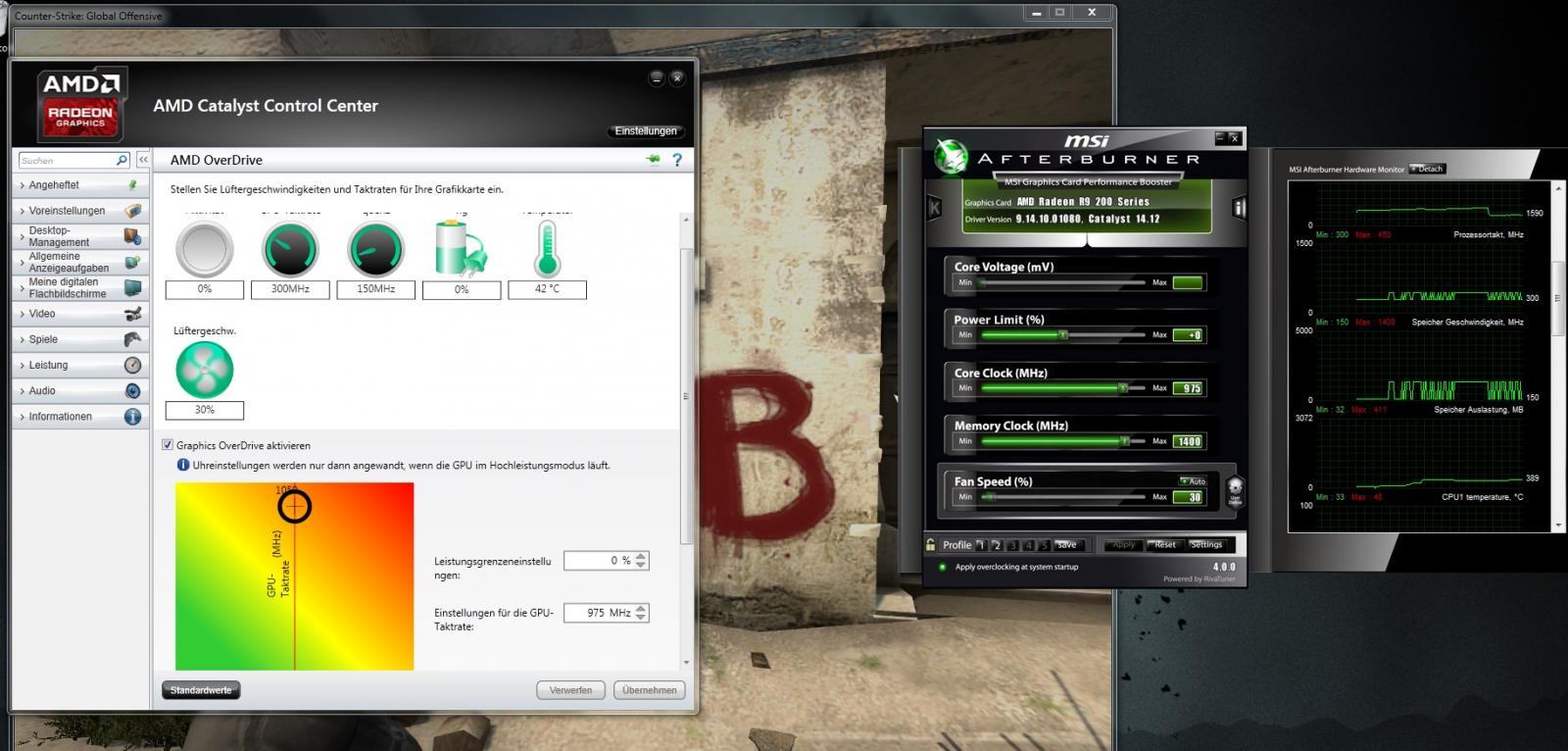Open the Einstellungen menu in Catalyst
The image size is (1568, 751).
click(646, 131)
